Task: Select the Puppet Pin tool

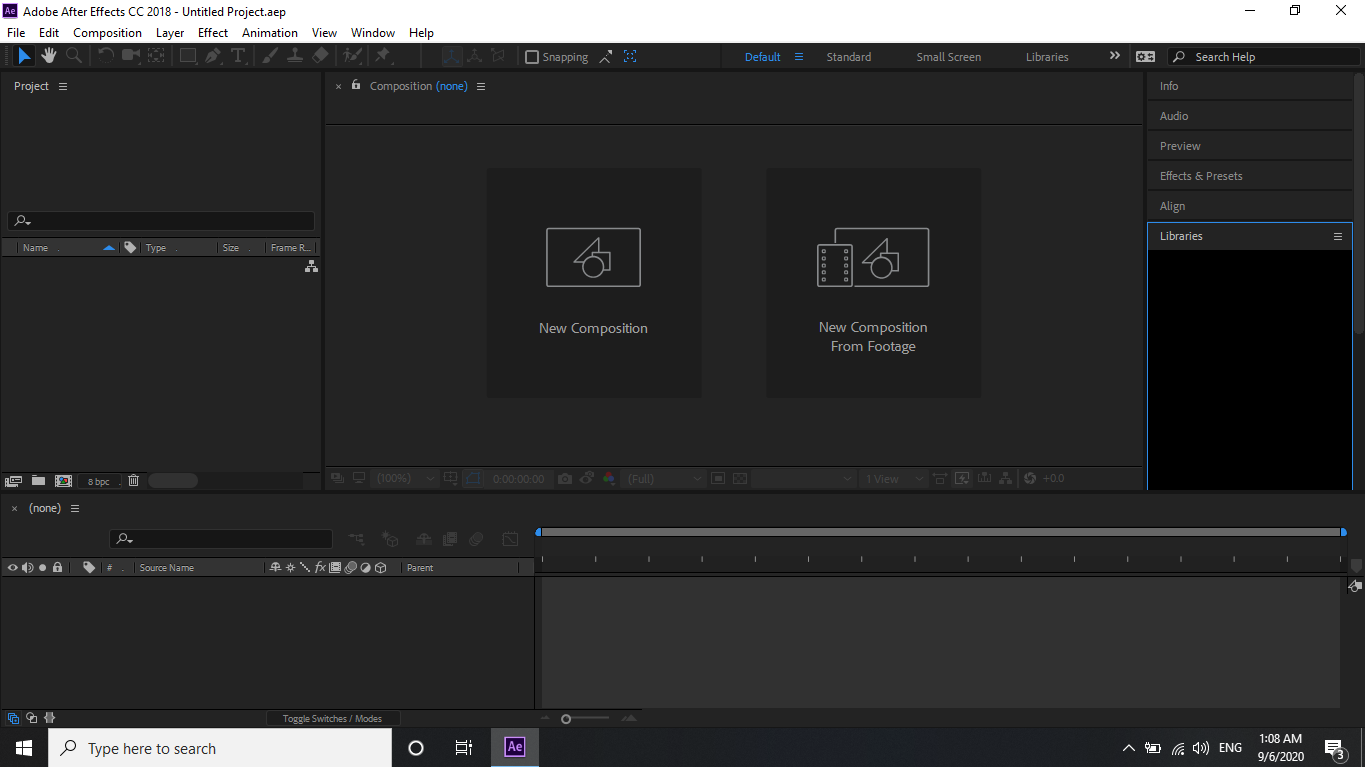Action: click(x=383, y=56)
